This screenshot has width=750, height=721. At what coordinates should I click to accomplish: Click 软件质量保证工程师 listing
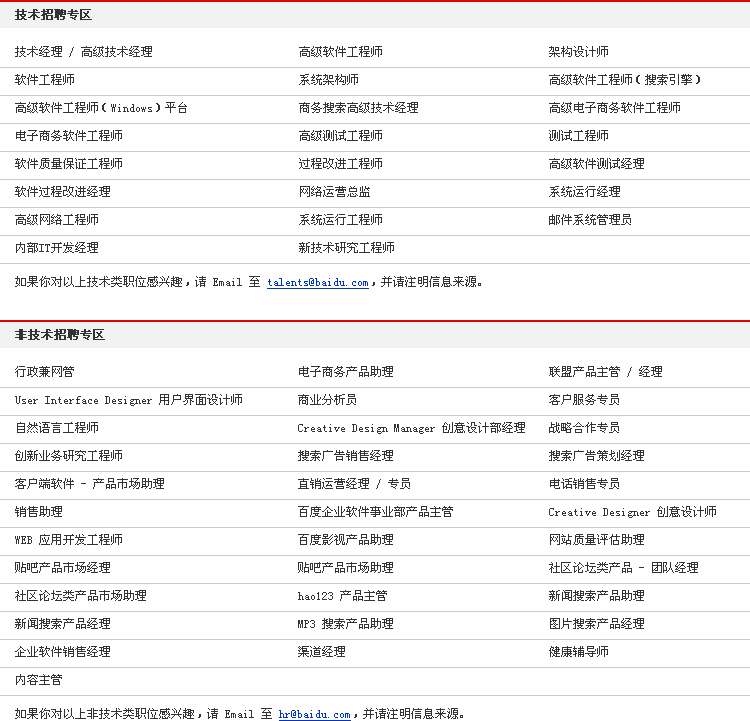tap(69, 164)
